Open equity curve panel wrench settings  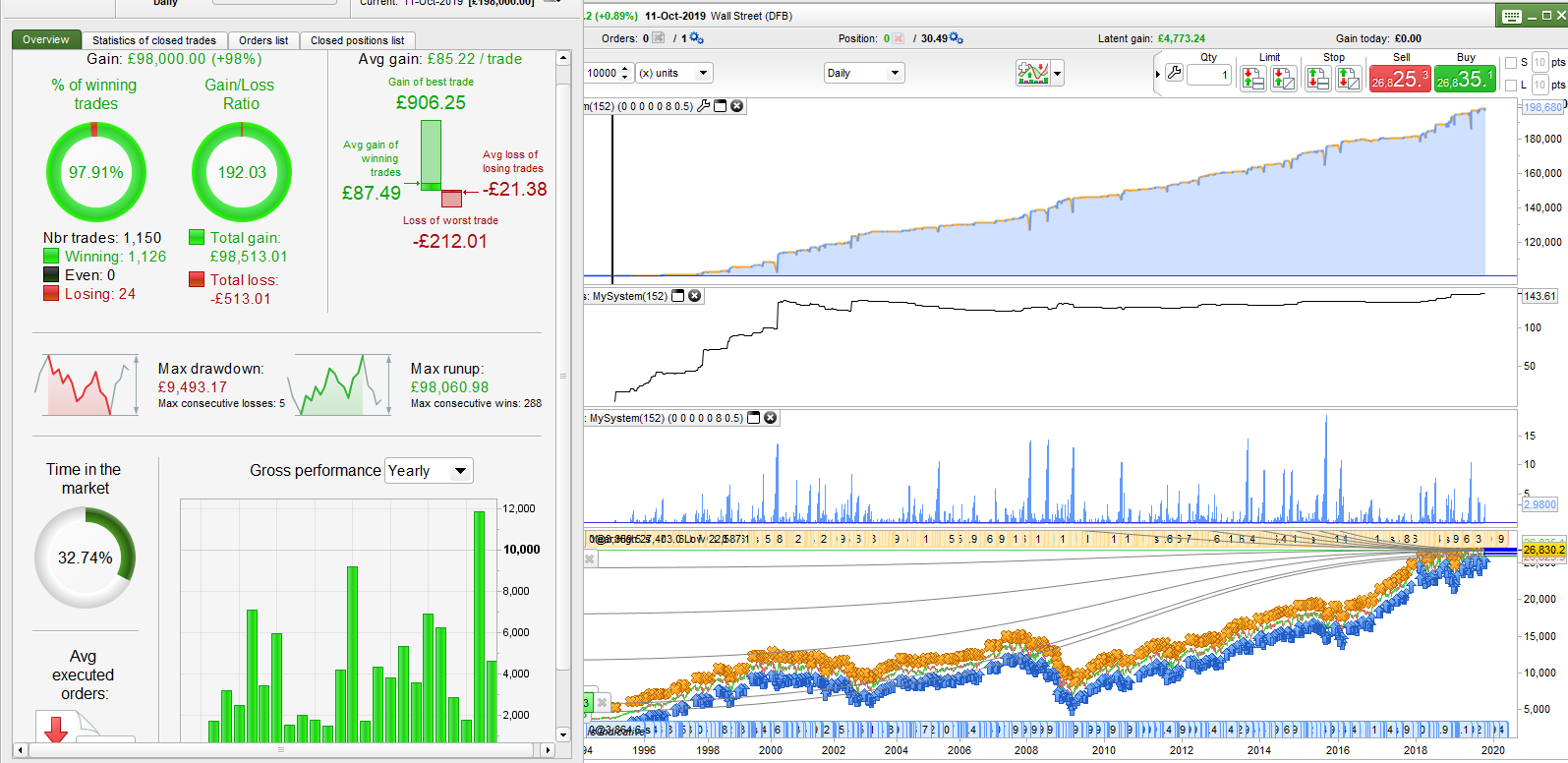[x=703, y=106]
